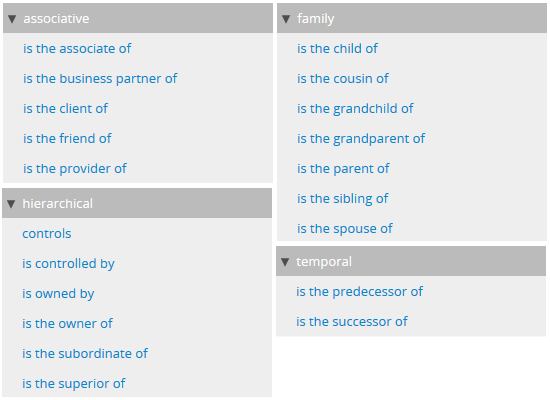550x400 pixels.
Task: Choose "is the superior of" link
Action: pos(74,384)
